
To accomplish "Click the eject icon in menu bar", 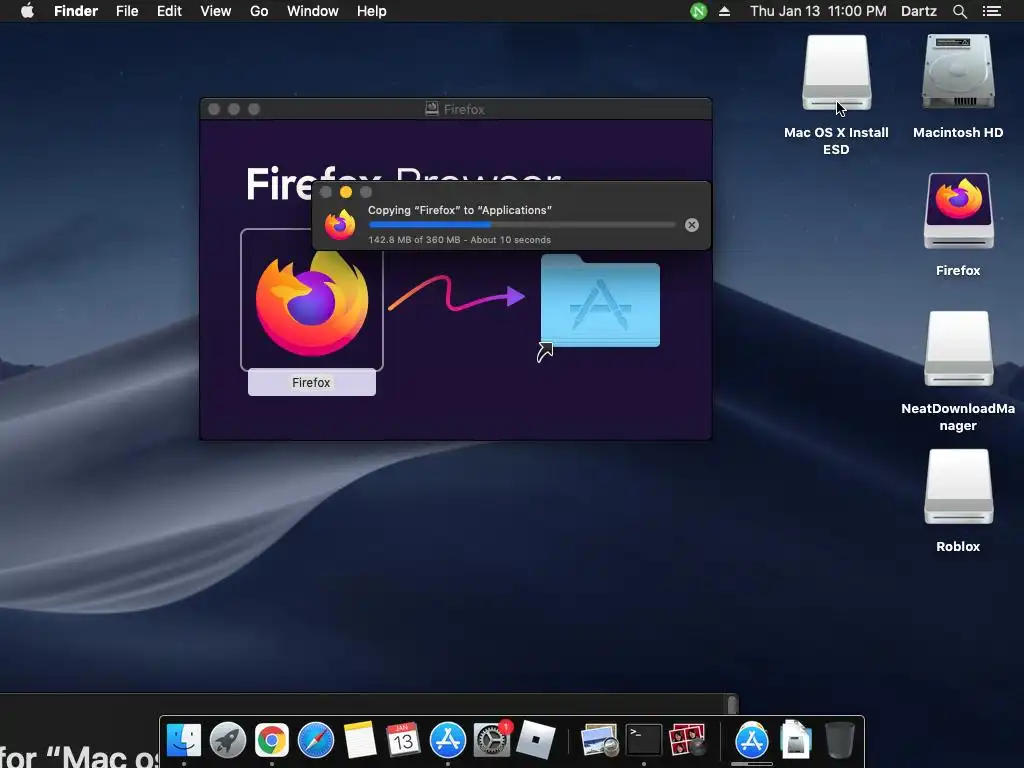I will pos(724,11).
